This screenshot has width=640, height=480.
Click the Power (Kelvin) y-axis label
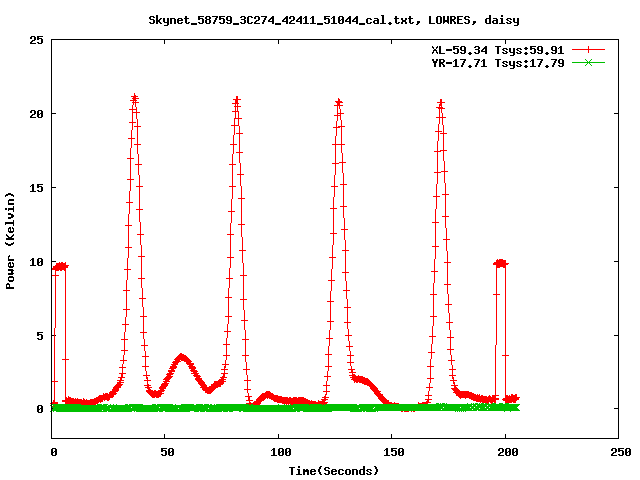[x=11, y=239]
